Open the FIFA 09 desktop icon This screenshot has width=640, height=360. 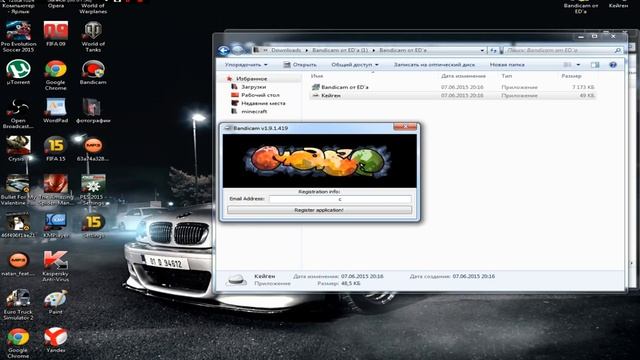coord(56,34)
